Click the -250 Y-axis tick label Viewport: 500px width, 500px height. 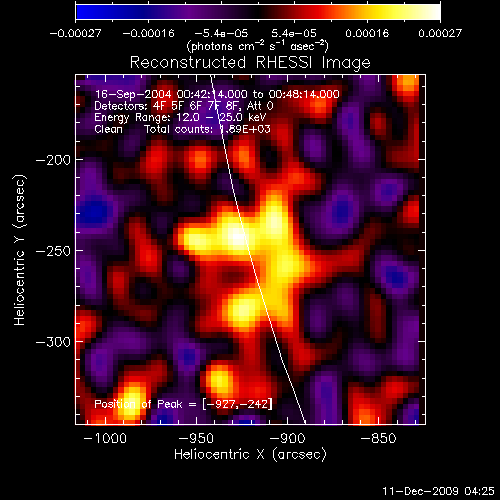point(53,251)
